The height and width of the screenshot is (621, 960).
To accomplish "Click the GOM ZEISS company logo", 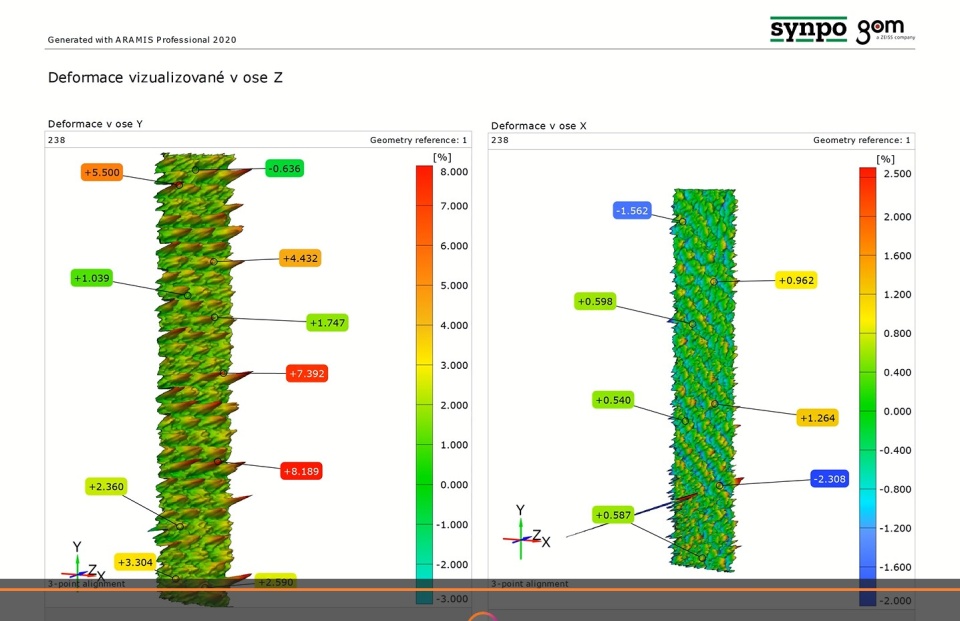I will 885,31.
